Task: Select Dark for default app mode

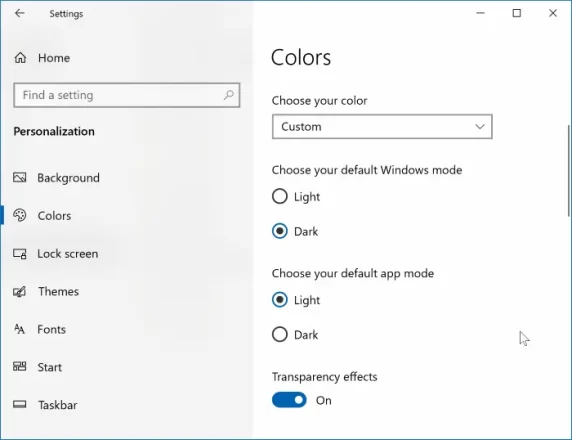Action: [279, 334]
